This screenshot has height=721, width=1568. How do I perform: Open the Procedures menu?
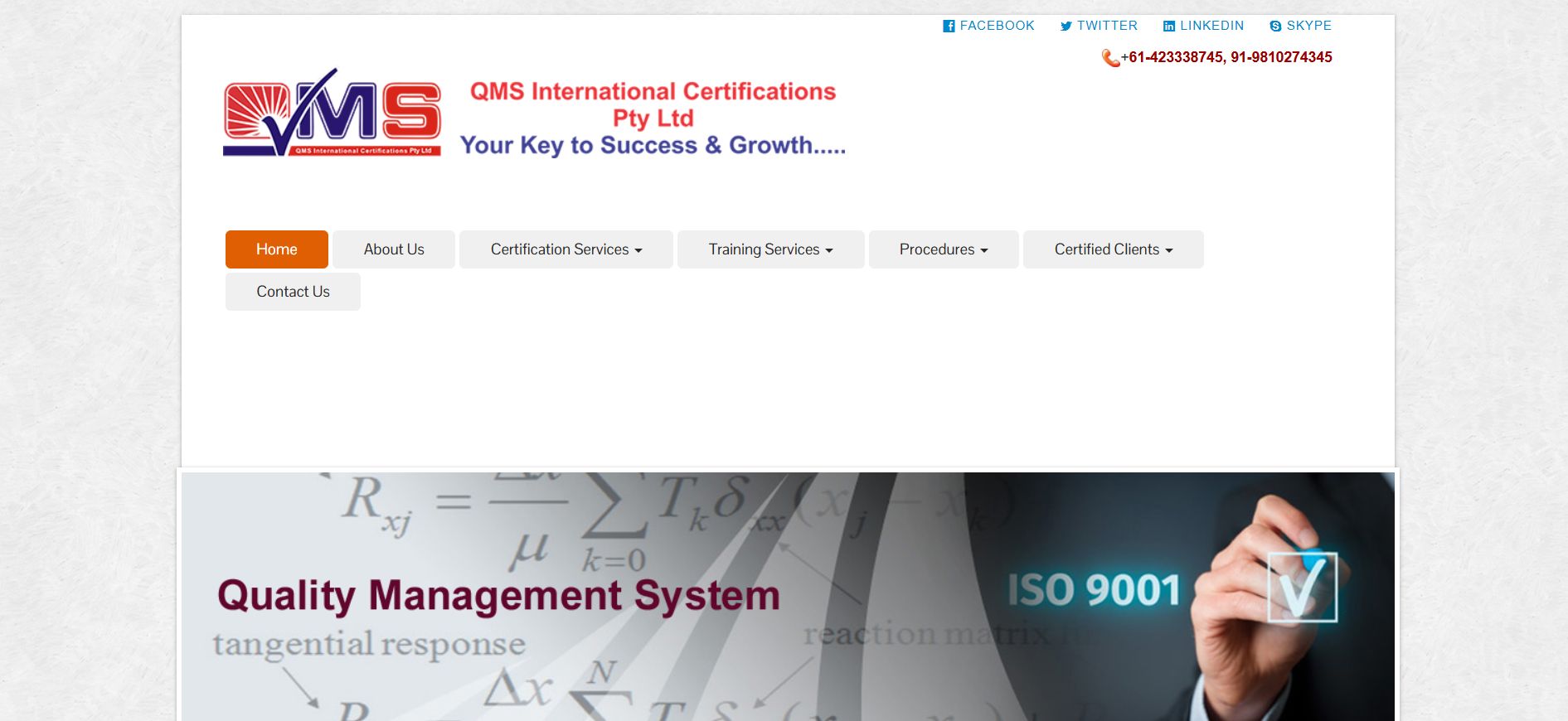(x=944, y=249)
